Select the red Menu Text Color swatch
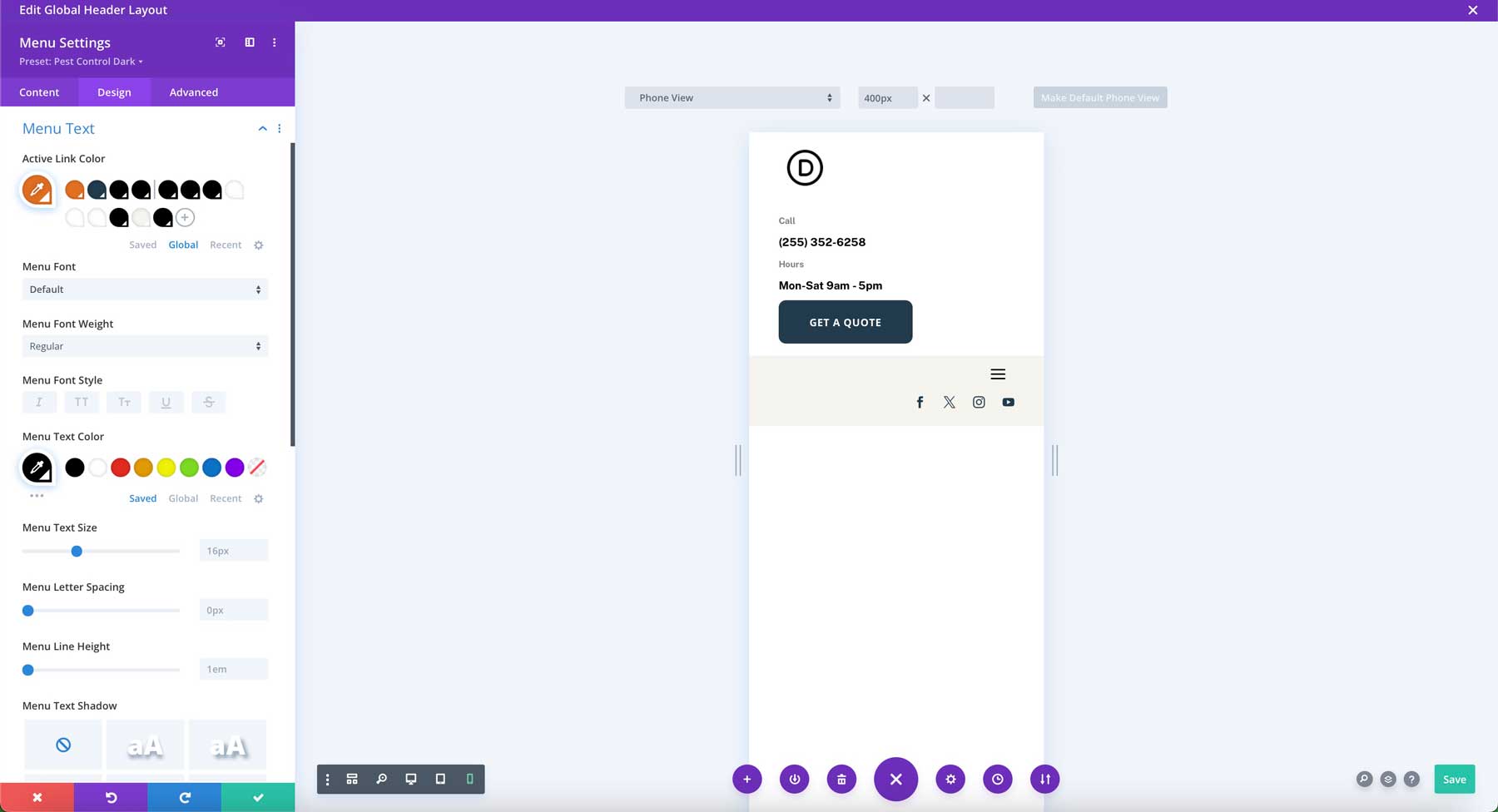Screen dimensions: 1498x812 [120, 467]
